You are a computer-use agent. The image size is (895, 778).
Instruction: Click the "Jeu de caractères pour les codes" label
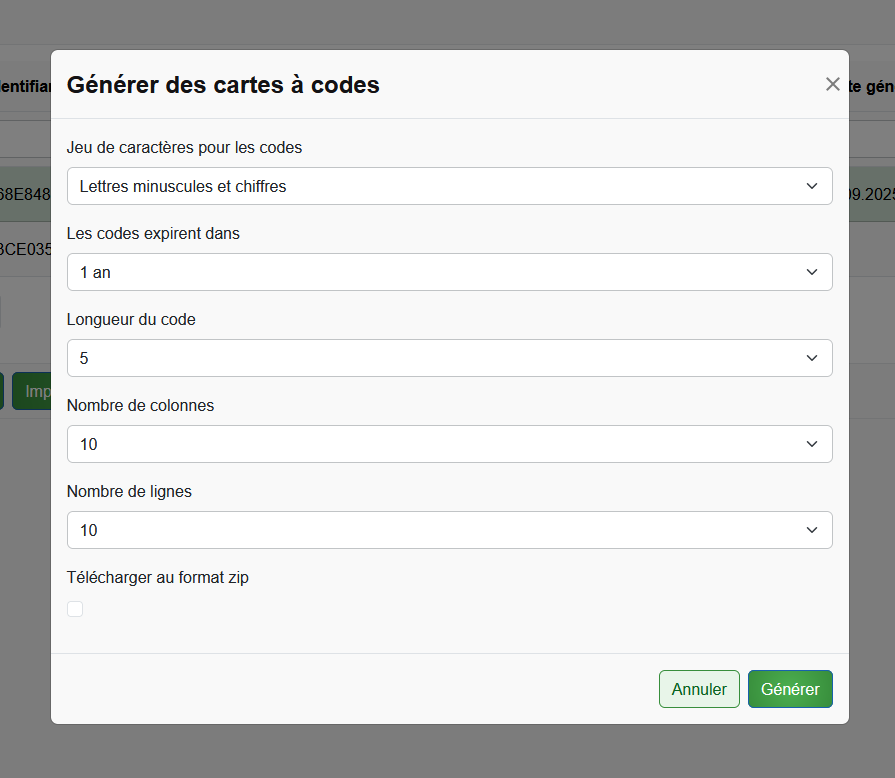point(184,147)
